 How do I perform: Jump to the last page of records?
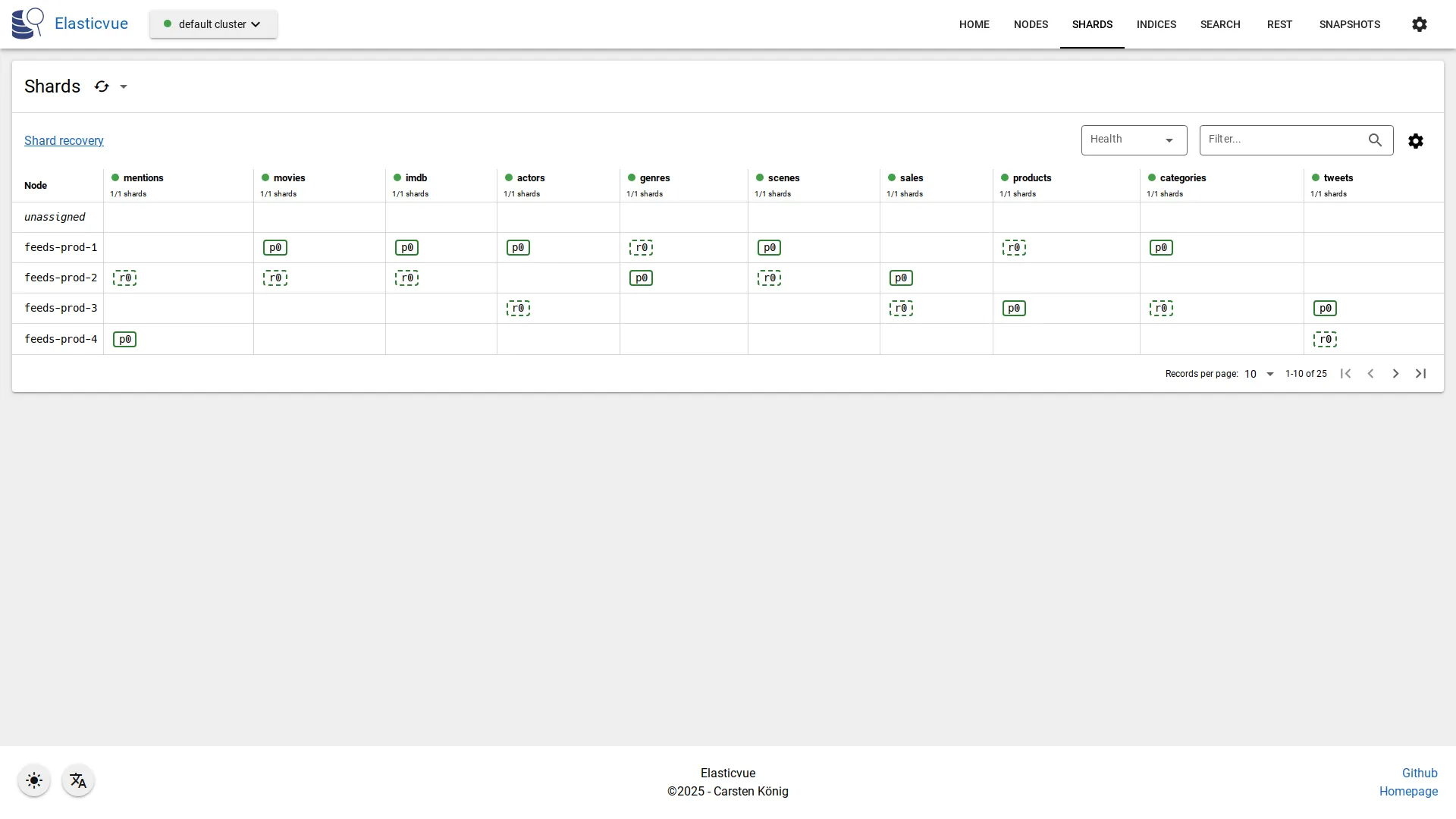pos(1420,374)
